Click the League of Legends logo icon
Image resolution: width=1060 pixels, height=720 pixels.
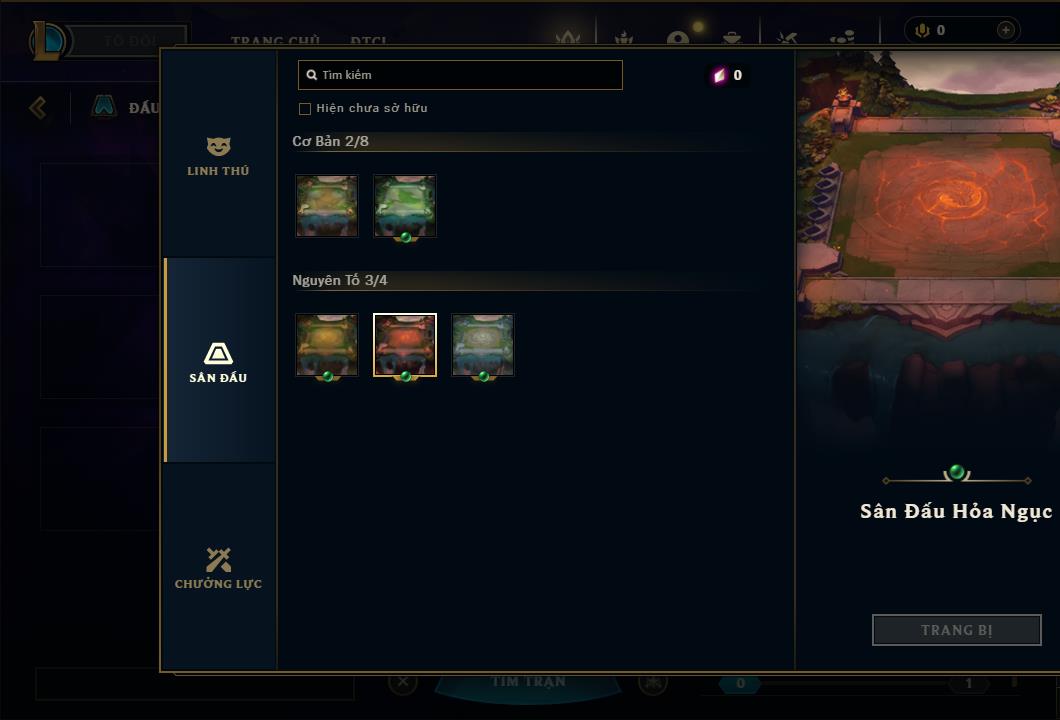47,41
